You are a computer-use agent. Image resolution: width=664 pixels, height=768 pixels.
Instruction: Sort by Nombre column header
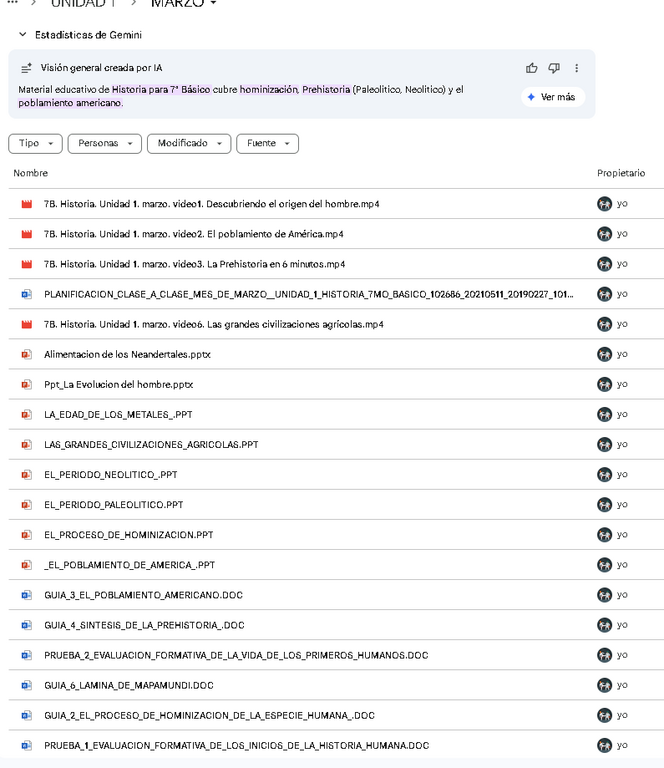(x=30, y=173)
